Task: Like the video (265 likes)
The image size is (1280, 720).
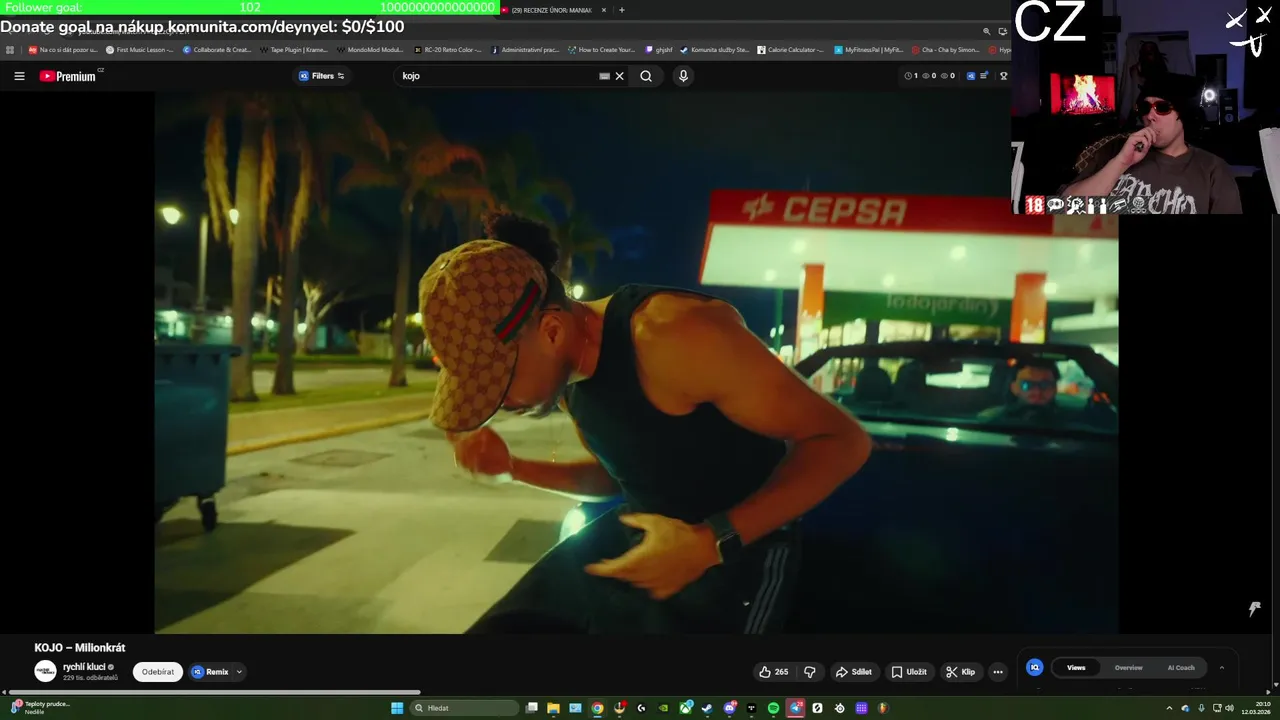Action: tap(773, 672)
